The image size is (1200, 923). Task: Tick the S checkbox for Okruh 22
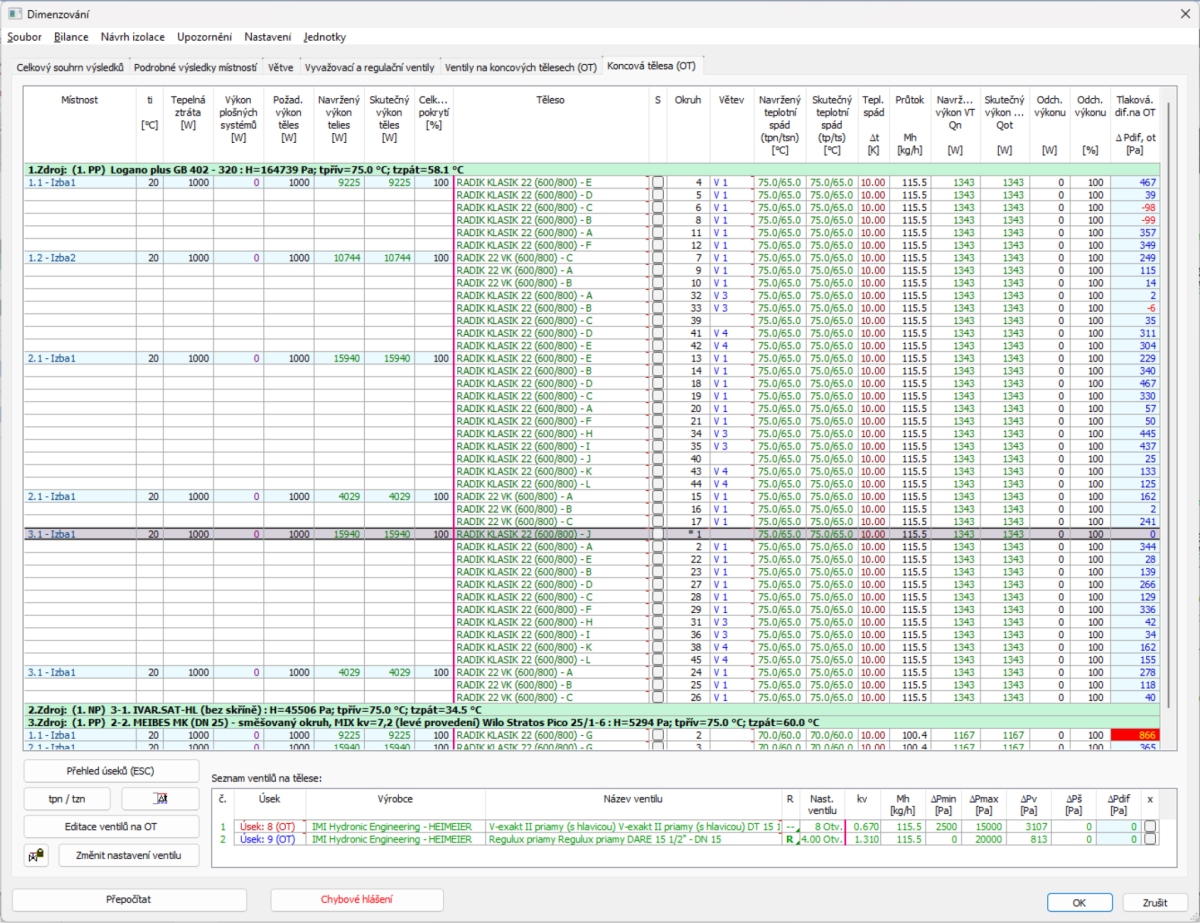658,560
